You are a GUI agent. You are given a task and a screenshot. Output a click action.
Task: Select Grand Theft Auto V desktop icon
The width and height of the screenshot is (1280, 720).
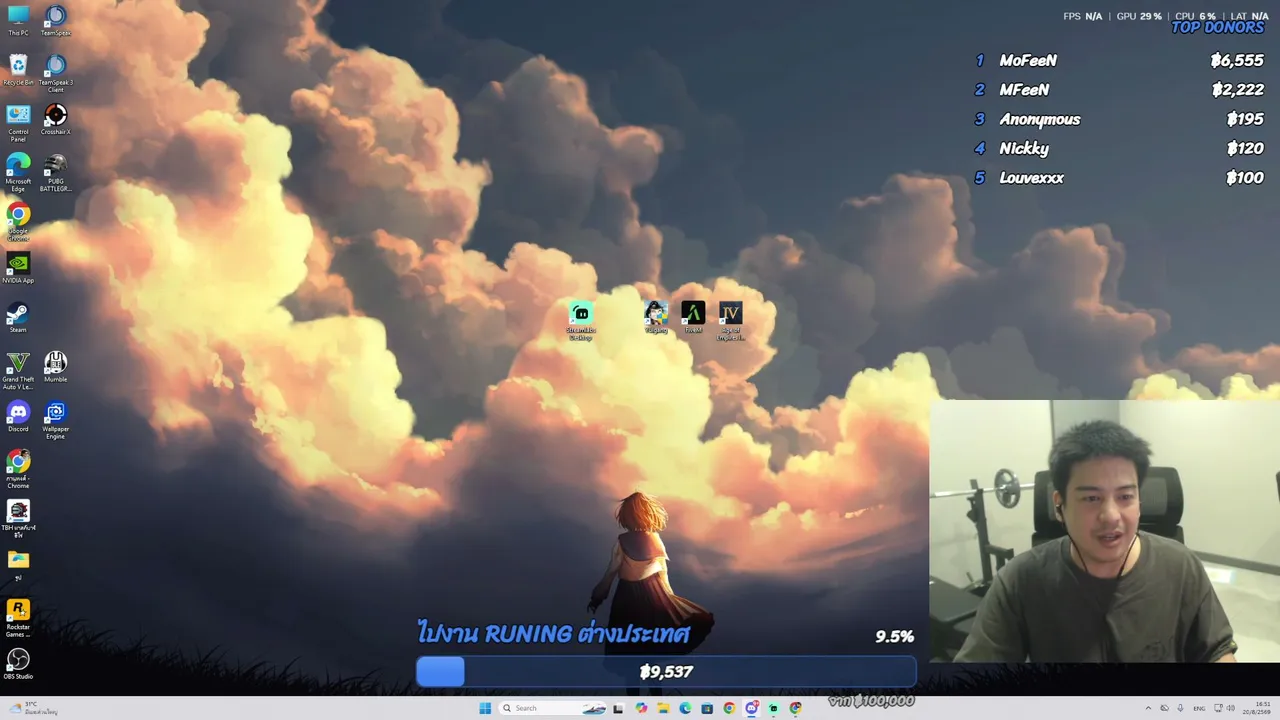click(x=18, y=370)
